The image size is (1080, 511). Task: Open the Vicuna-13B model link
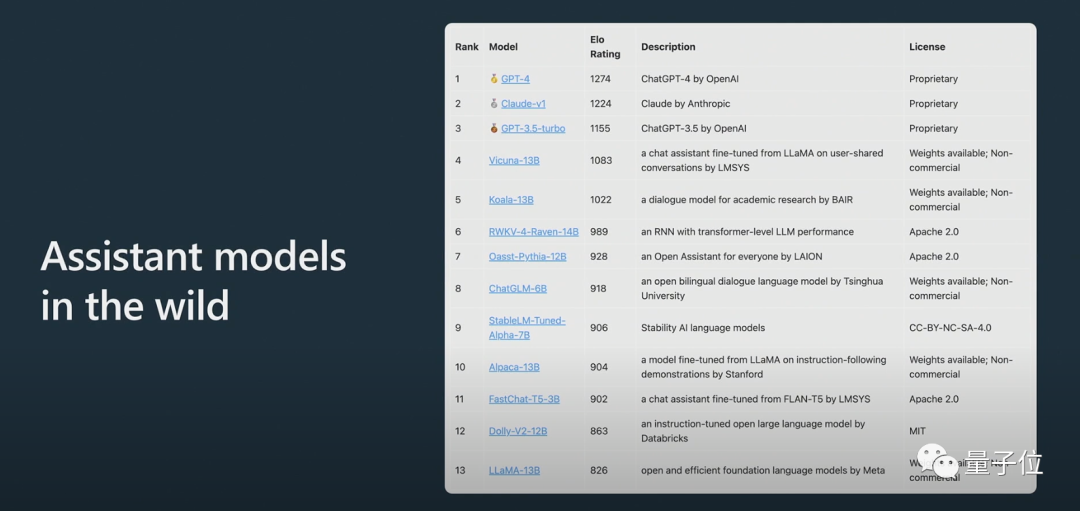[x=514, y=160]
